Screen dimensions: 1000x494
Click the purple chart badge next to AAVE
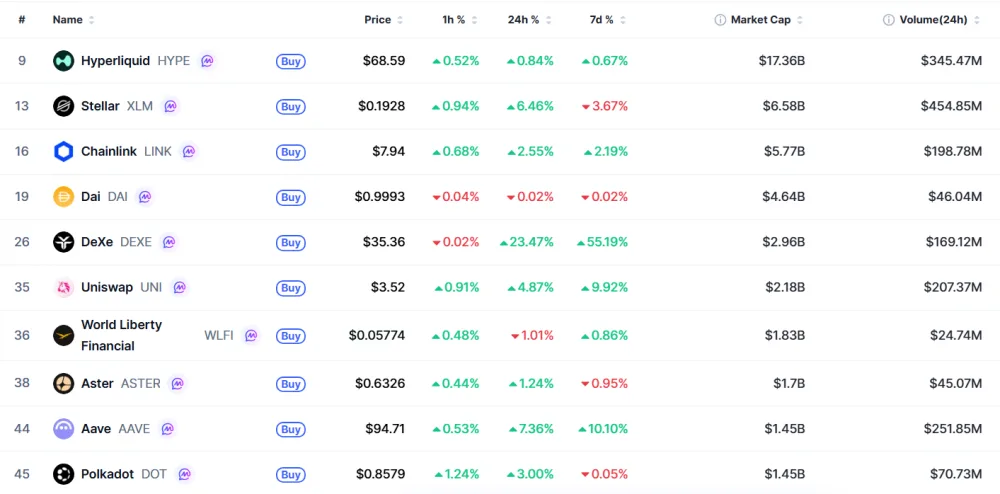point(167,429)
